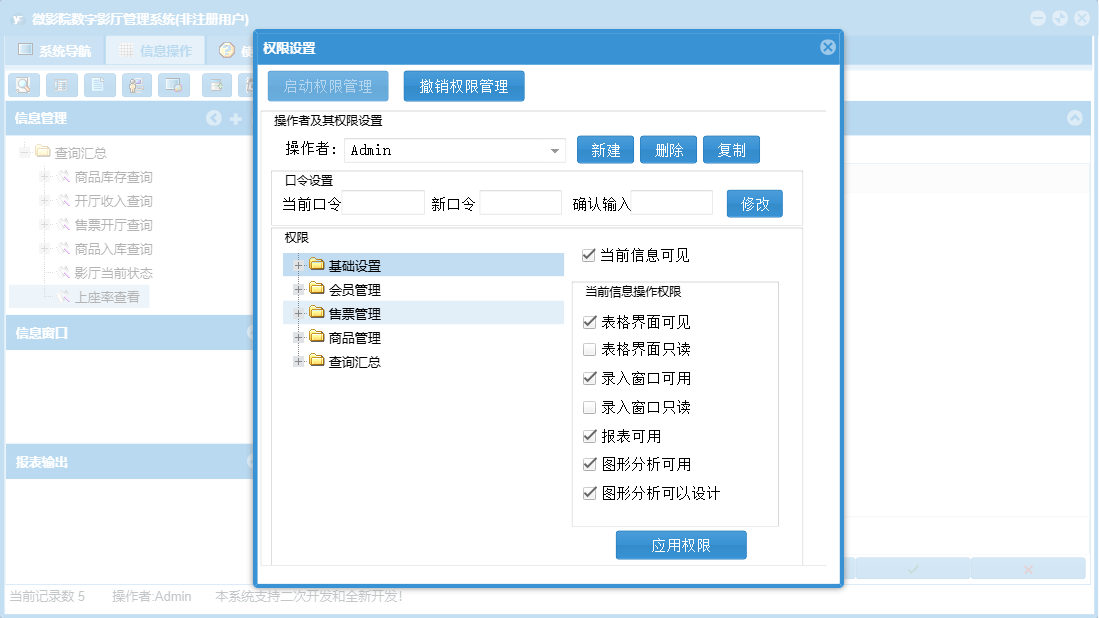The width and height of the screenshot is (1099, 618).
Task: Expand 商品入库查询 node in sidebar
Action: [x=44, y=249]
